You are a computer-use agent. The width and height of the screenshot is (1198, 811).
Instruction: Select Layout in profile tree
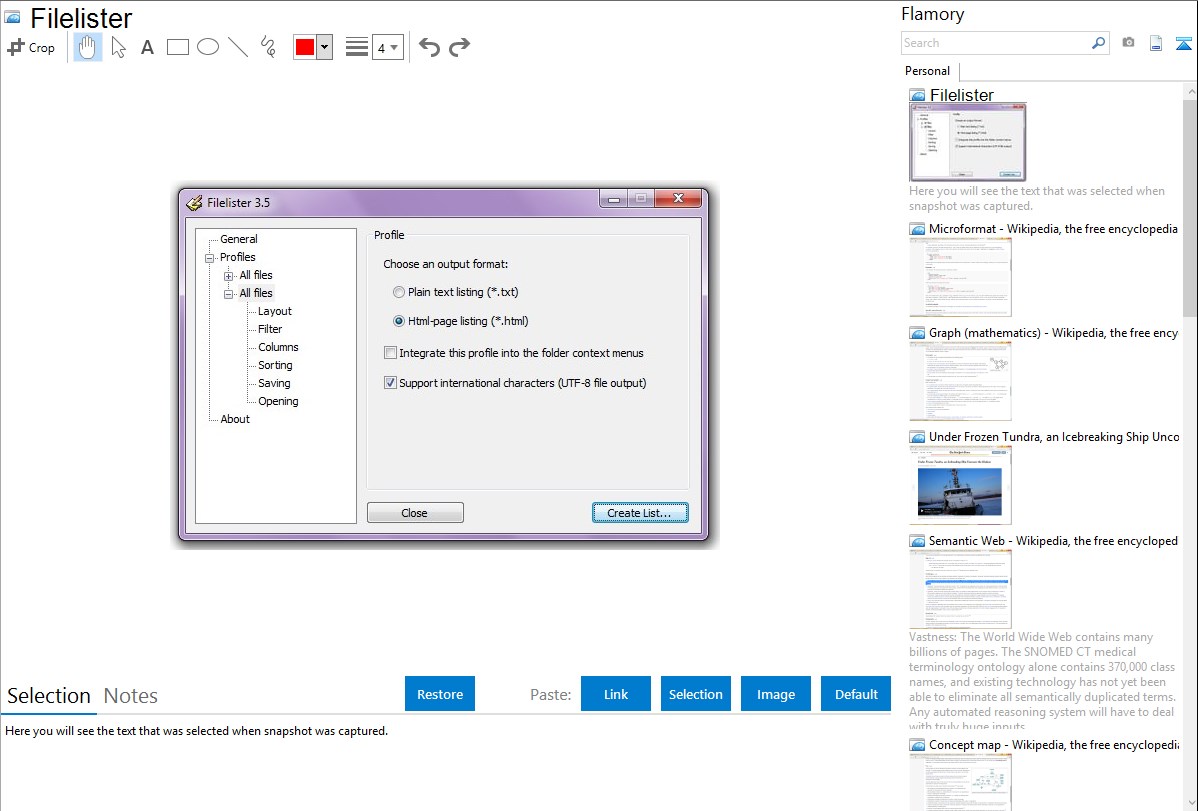click(274, 311)
